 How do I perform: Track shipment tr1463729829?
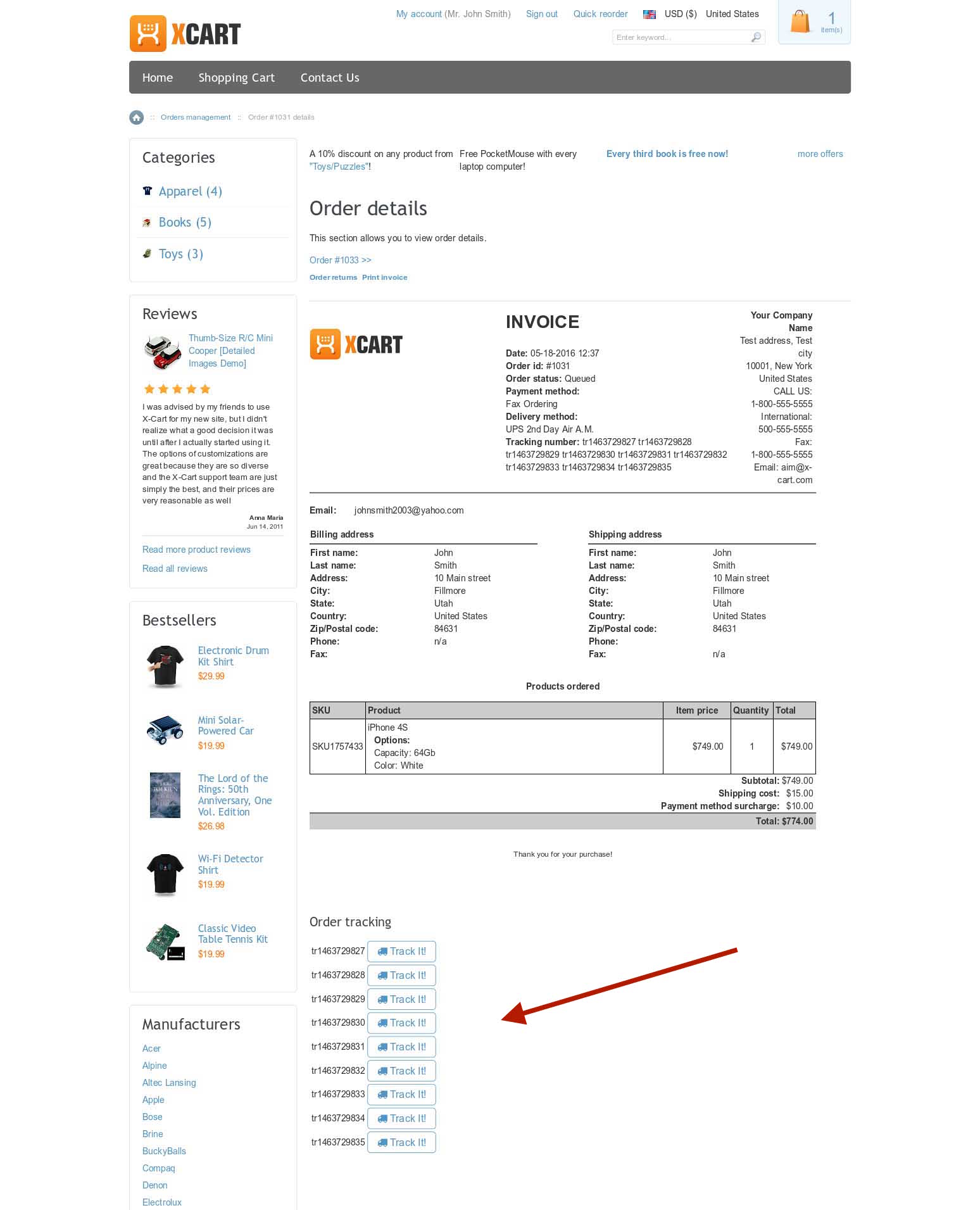(401, 999)
